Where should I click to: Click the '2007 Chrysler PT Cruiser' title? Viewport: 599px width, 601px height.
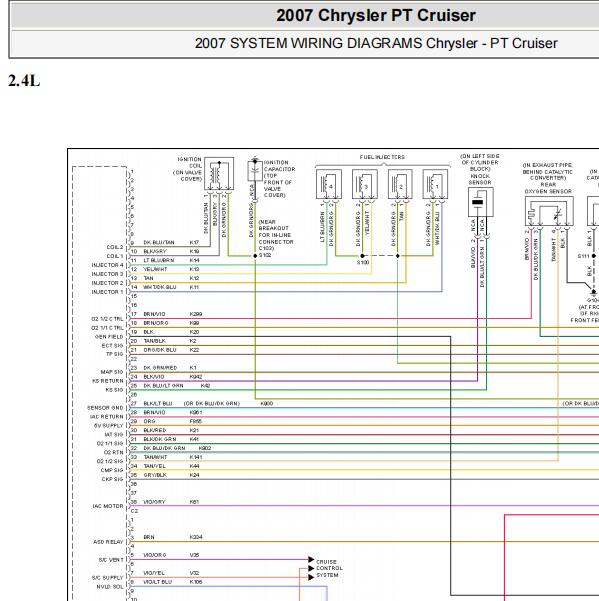pos(376,16)
